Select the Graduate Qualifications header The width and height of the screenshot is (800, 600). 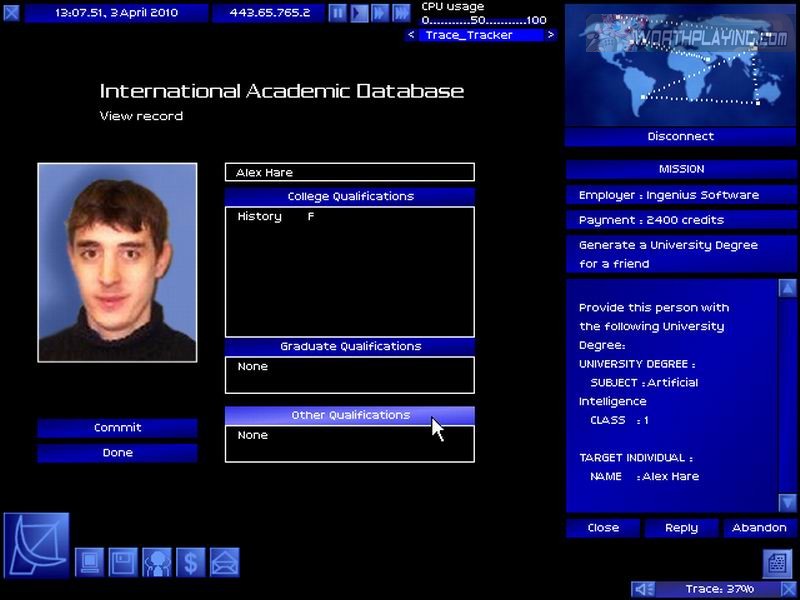coord(349,346)
